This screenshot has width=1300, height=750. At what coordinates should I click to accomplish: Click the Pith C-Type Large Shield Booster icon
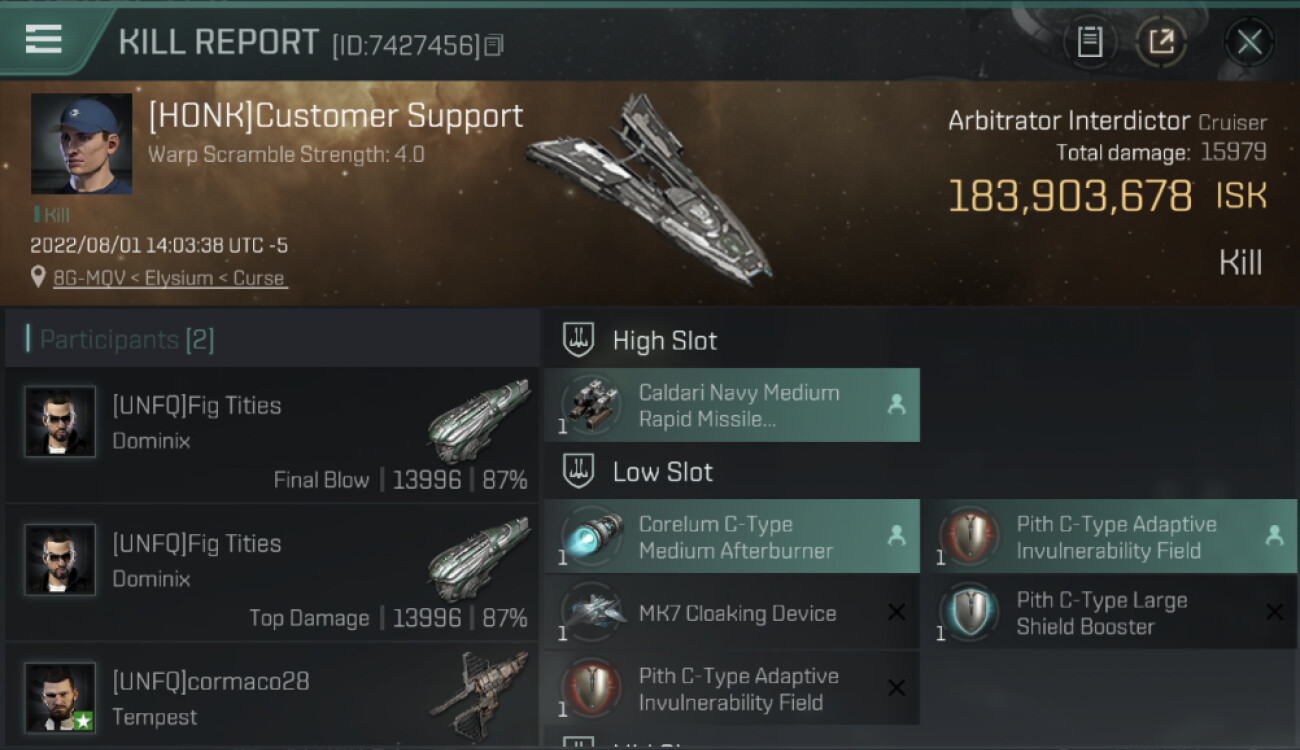coord(968,613)
